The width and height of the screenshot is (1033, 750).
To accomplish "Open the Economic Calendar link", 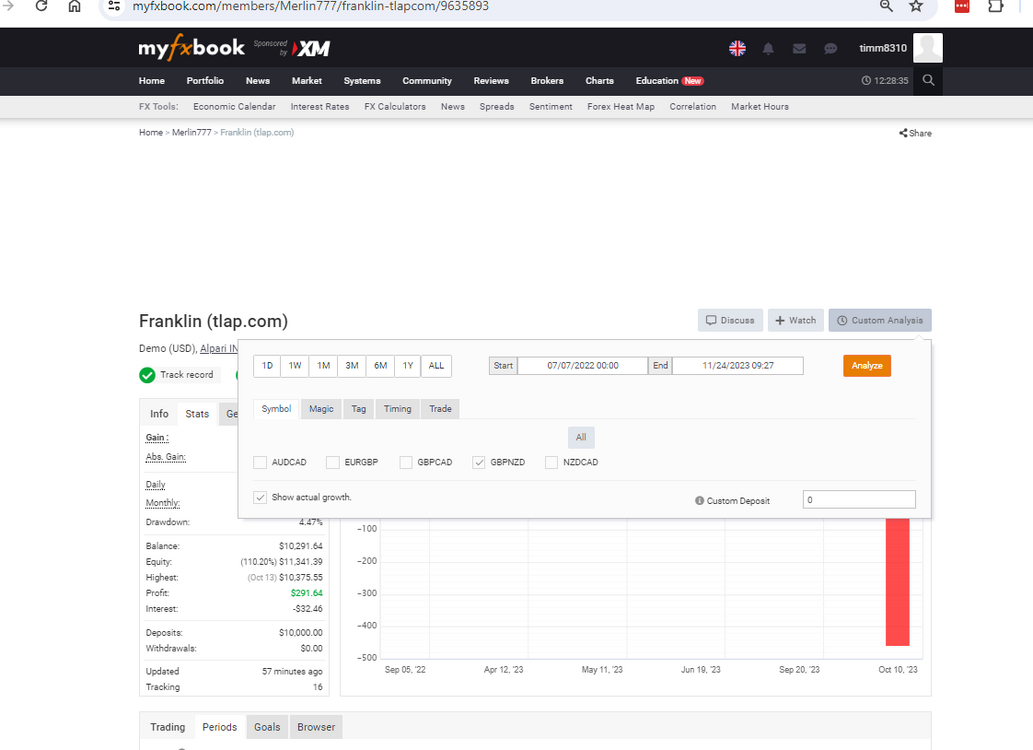I will tap(235, 107).
